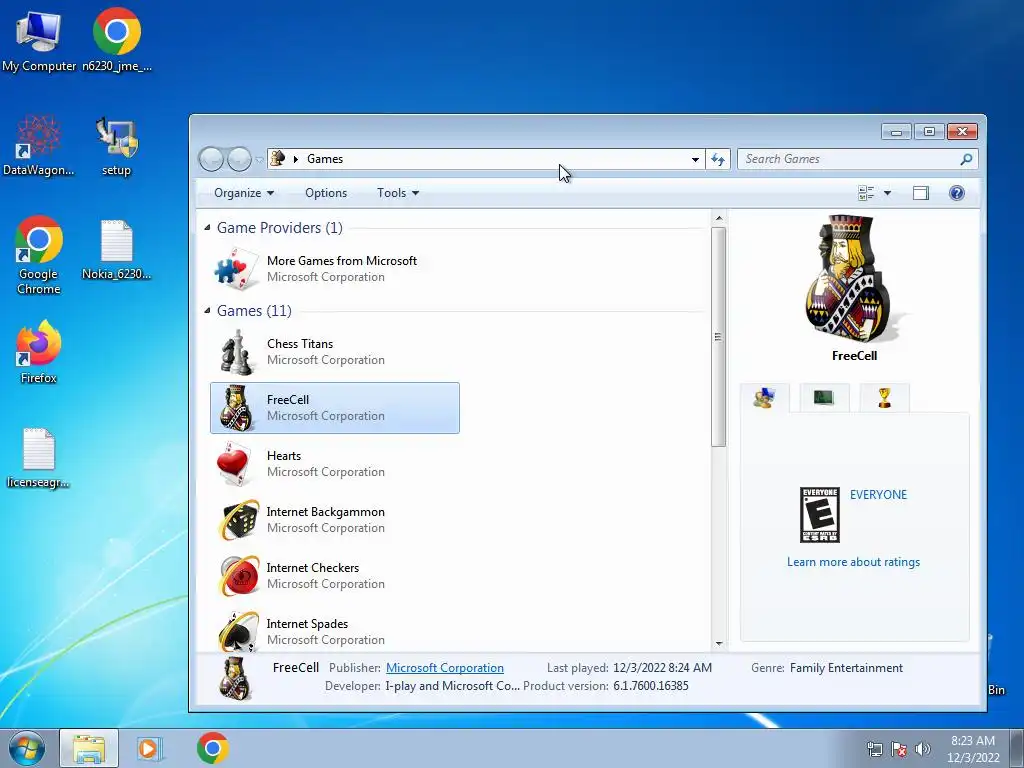Click the arrow before Games in address bar
Screen dimensions: 1024x768
[296, 159]
